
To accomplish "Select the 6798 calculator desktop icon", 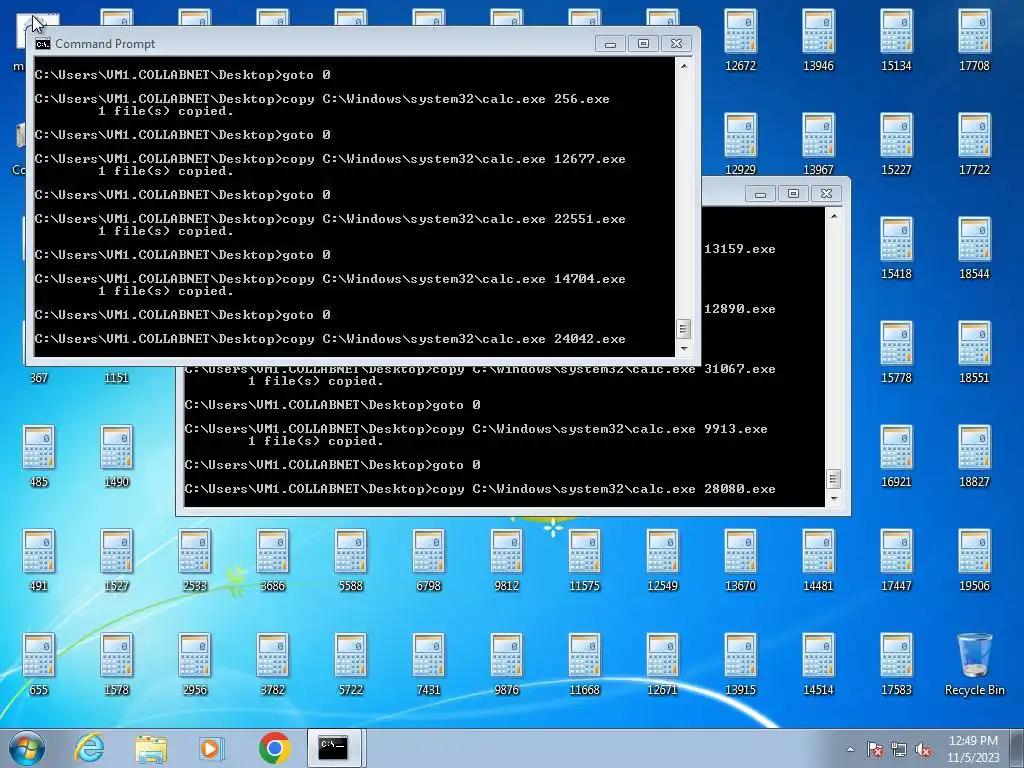I will click(x=428, y=560).
